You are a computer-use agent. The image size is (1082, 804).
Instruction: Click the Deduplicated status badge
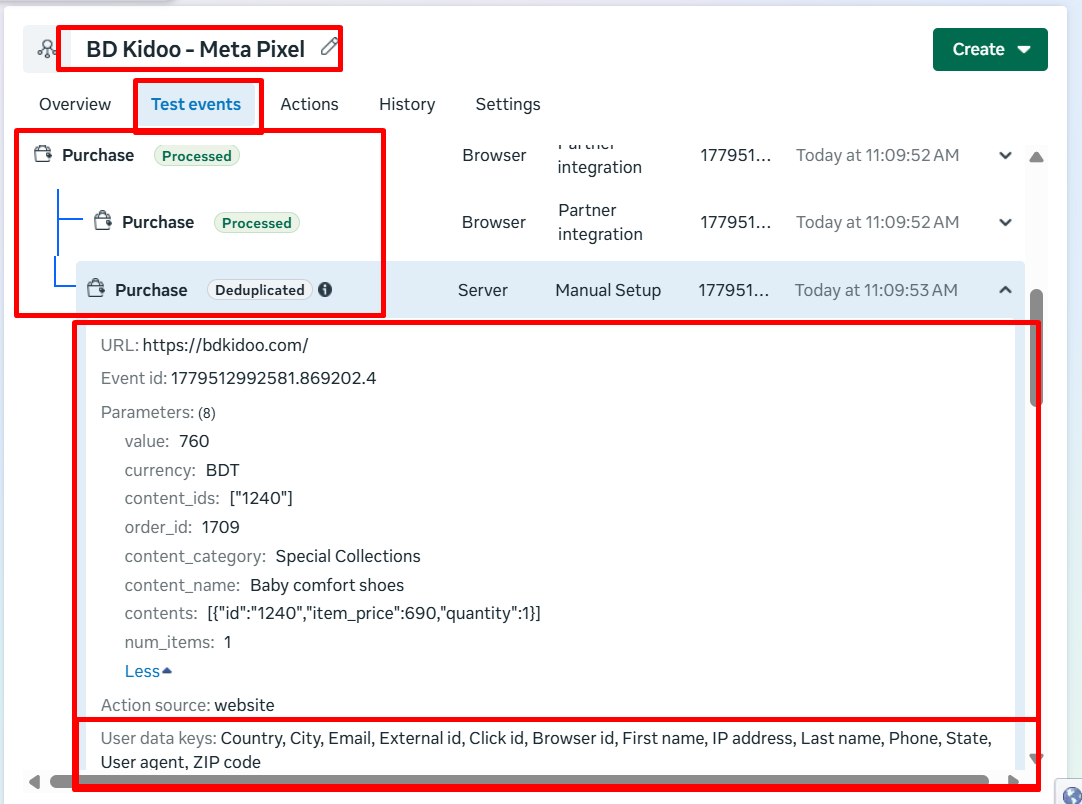(x=259, y=290)
